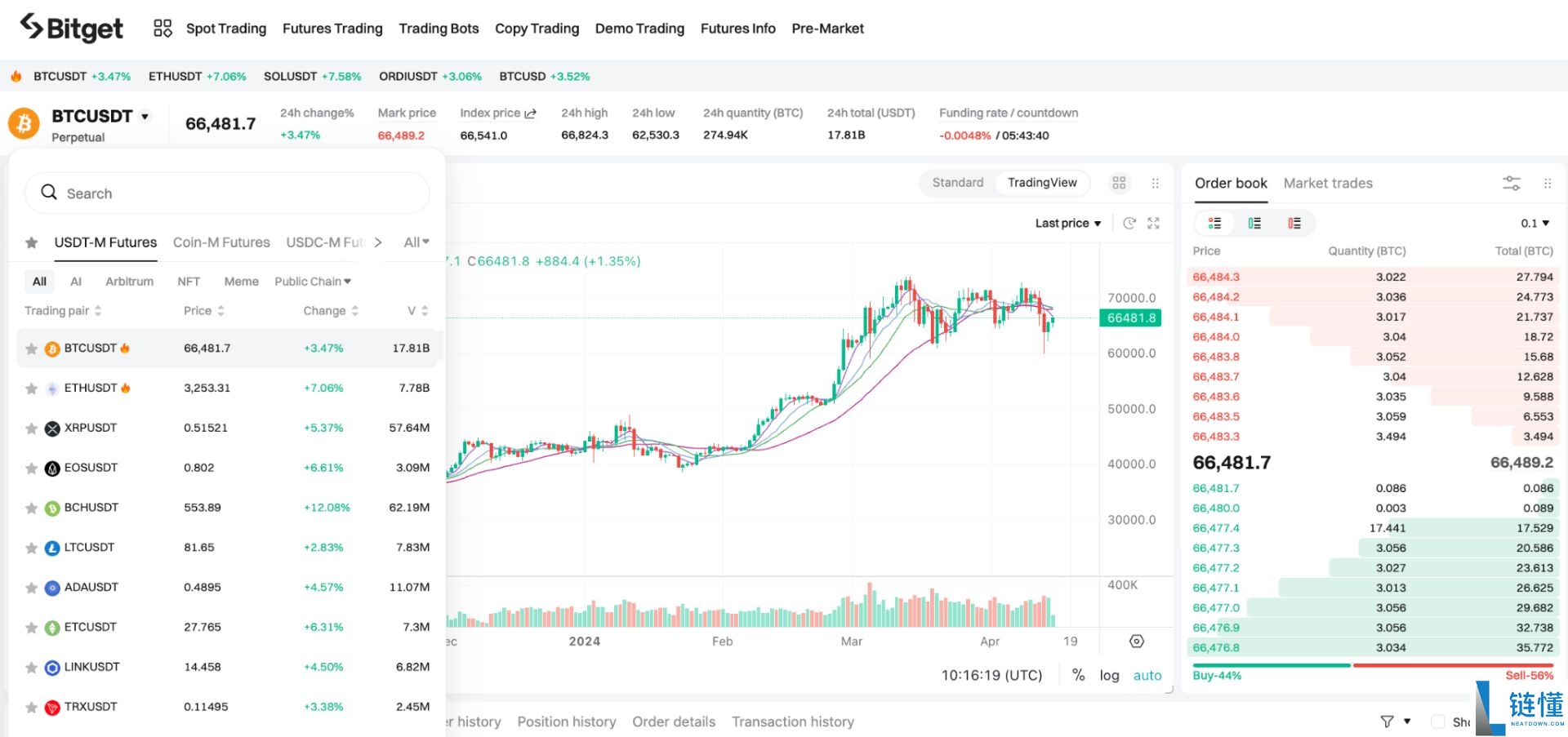Click LTCUSDT coin icon in list
This screenshot has height=737, width=1568.
52,548
